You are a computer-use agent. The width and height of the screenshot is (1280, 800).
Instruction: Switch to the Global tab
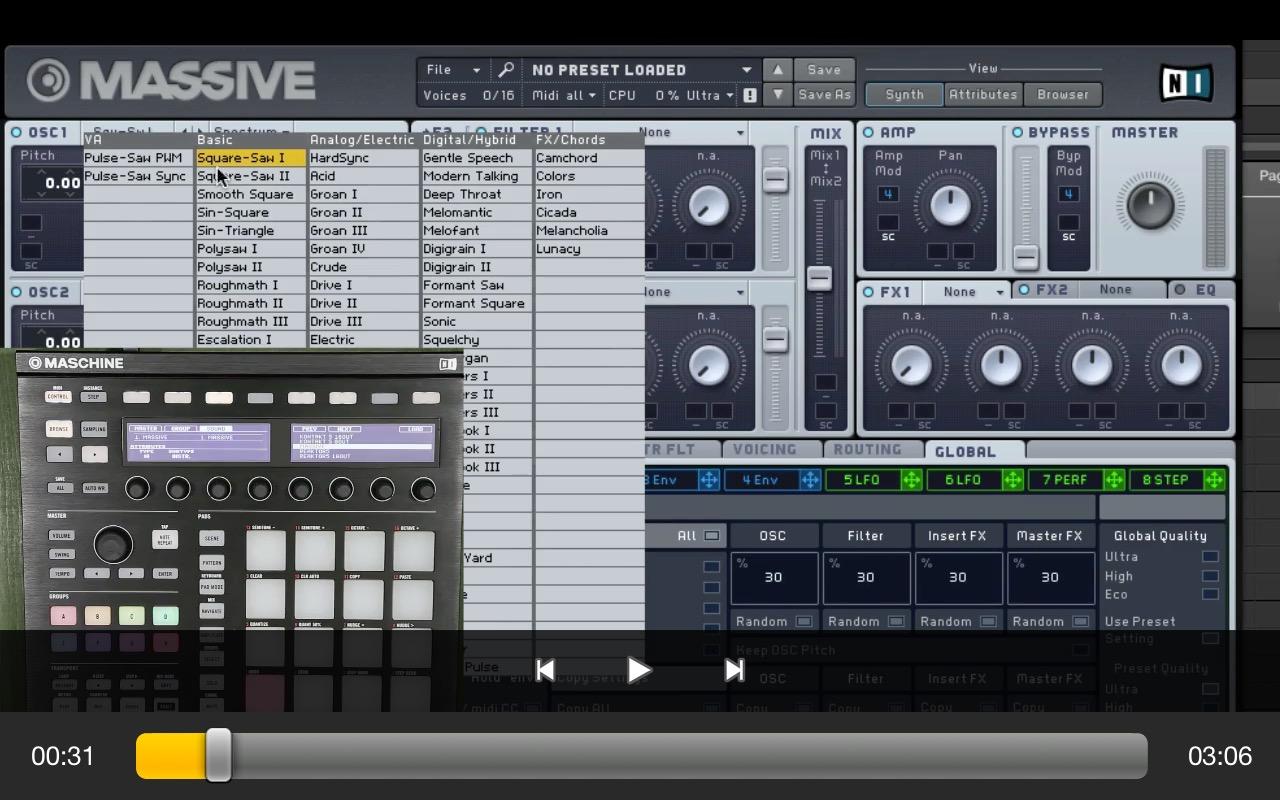964,451
